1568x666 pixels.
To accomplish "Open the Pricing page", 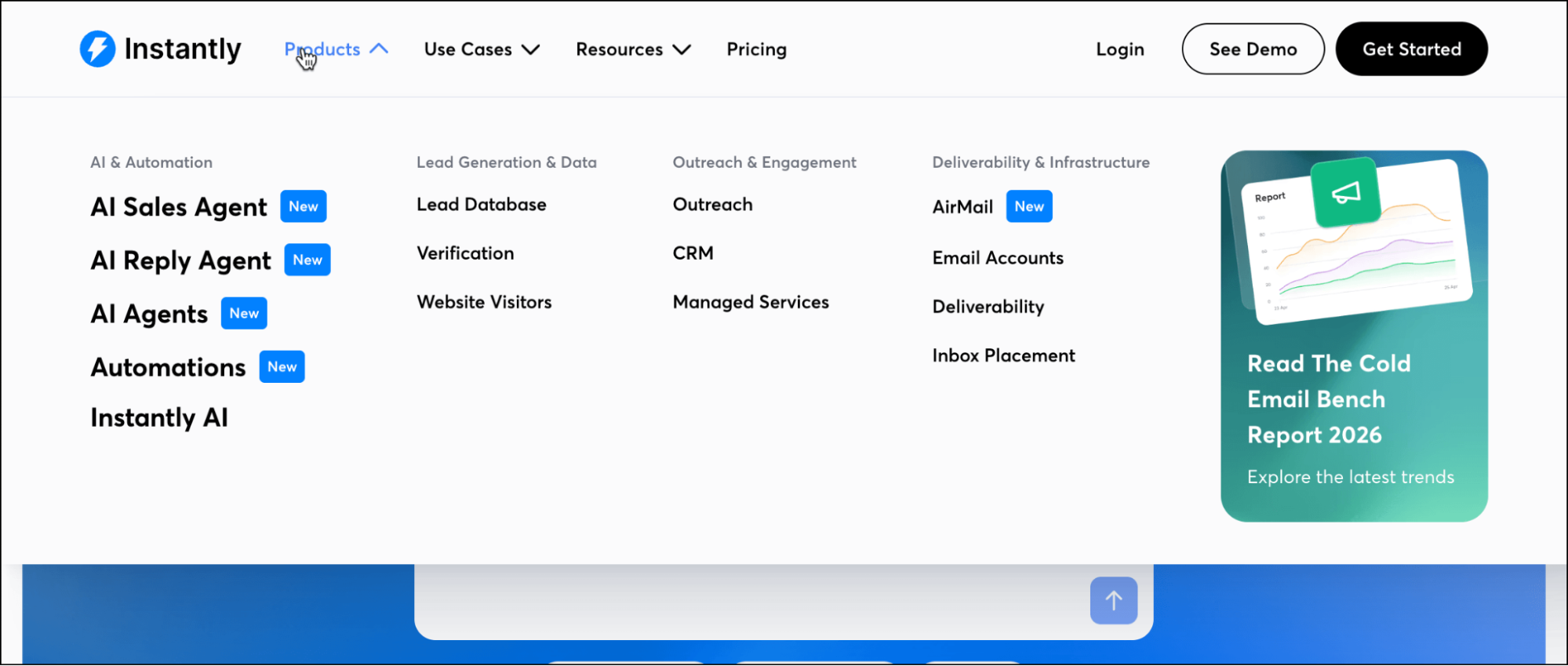I will [x=756, y=49].
